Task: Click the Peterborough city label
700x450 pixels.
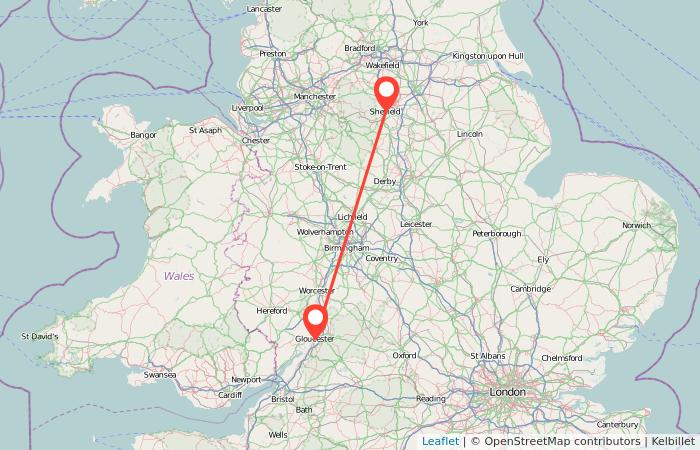Action: (497, 233)
